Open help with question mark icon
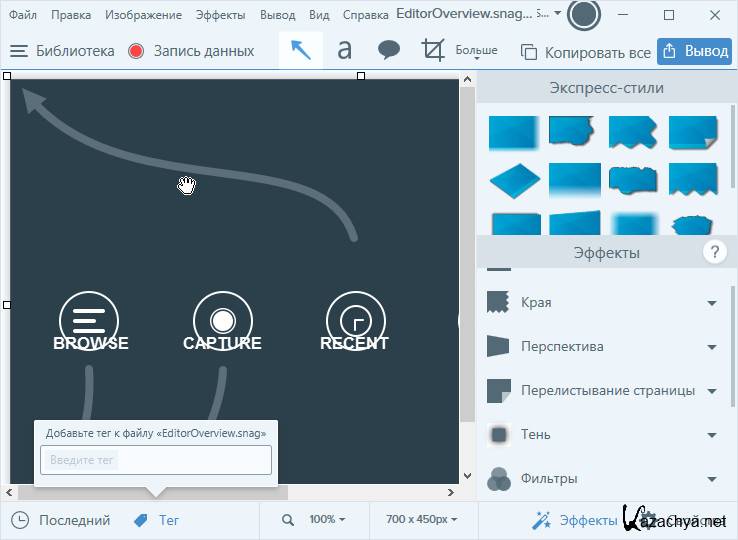The width and height of the screenshot is (738, 540). tap(714, 252)
